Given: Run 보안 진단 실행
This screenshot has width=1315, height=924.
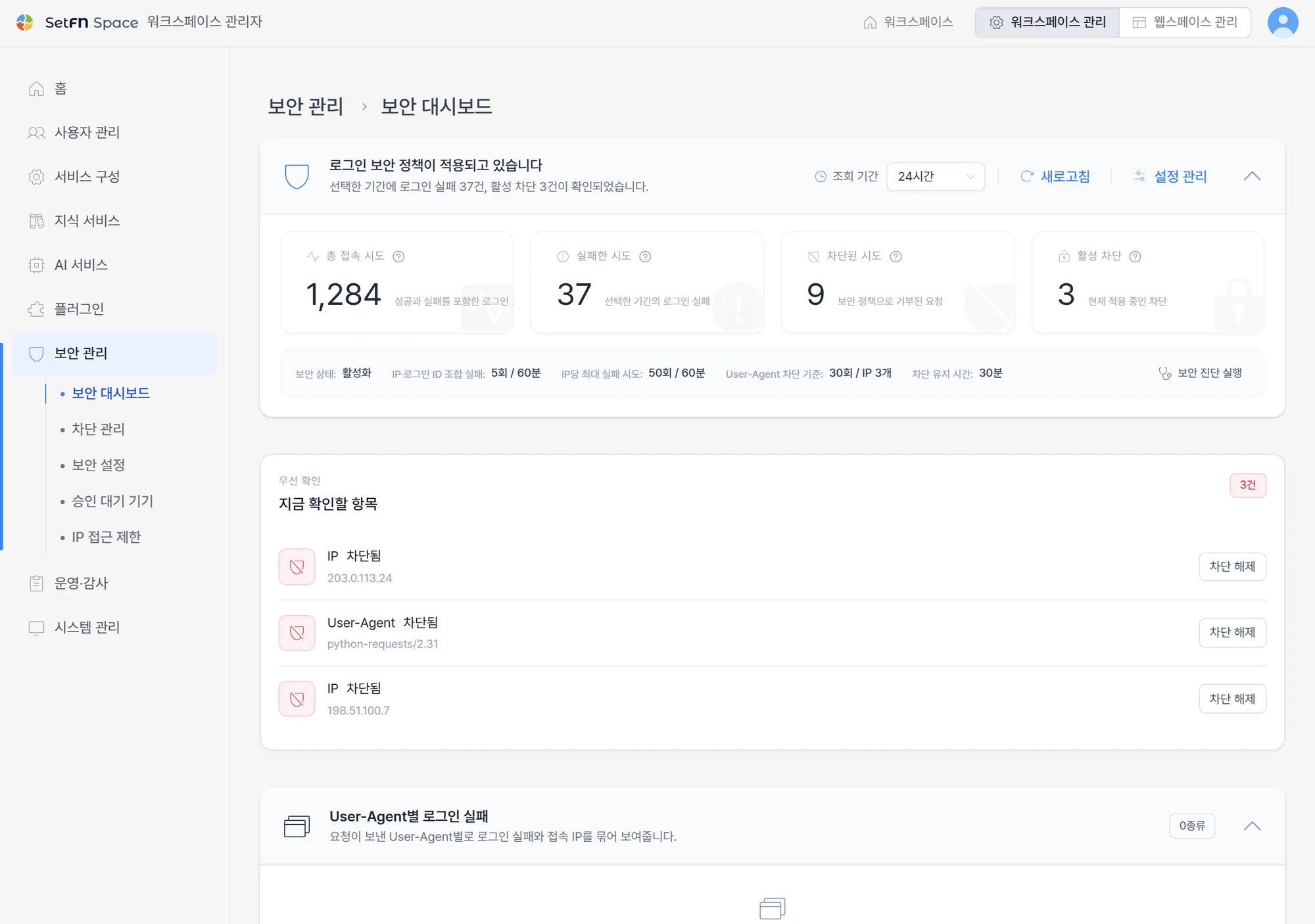Looking at the screenshot, I should click(1201, 373).
